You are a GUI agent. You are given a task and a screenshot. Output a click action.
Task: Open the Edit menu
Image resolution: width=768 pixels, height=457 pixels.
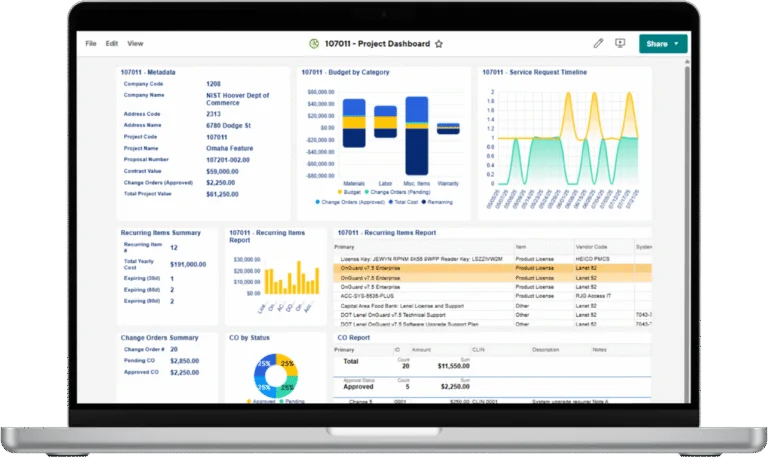112,44
